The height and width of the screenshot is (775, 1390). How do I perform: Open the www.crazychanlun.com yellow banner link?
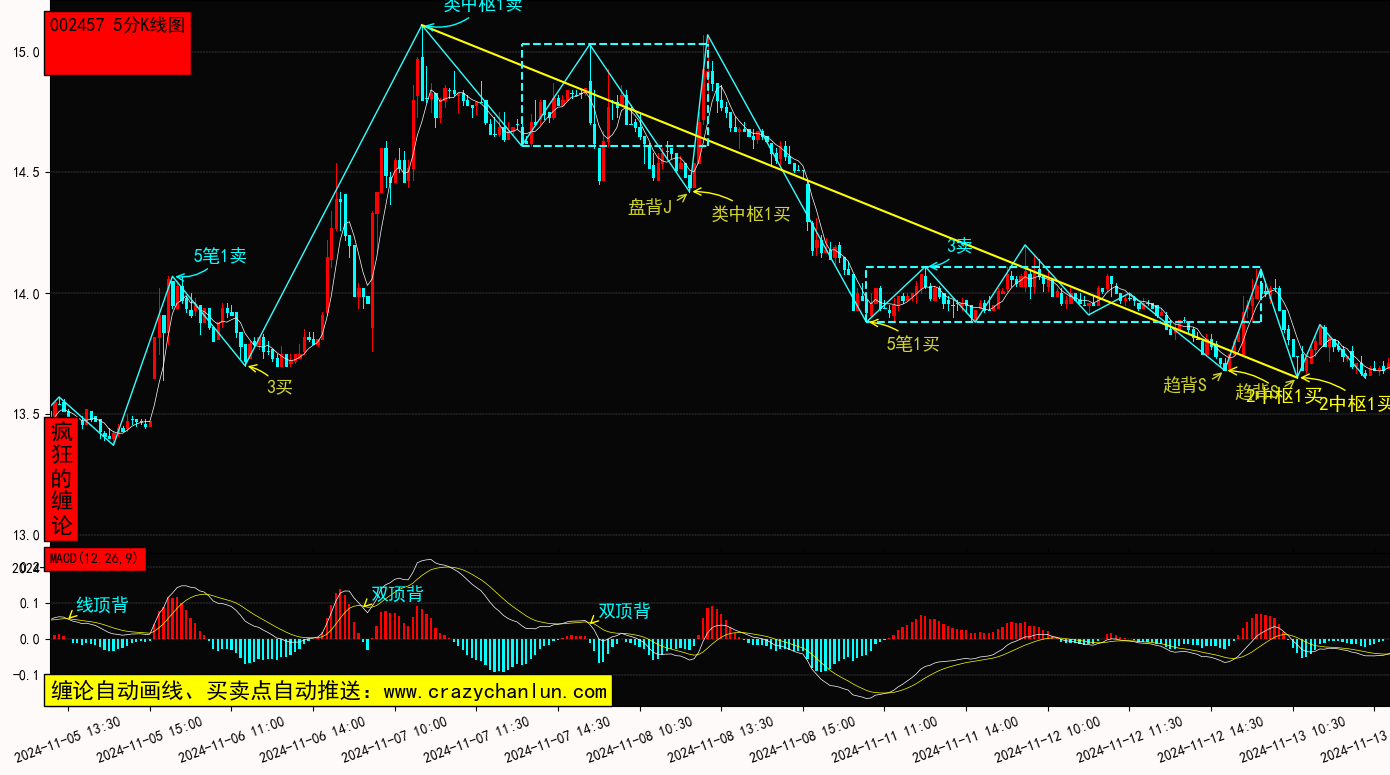coord(328,691)
